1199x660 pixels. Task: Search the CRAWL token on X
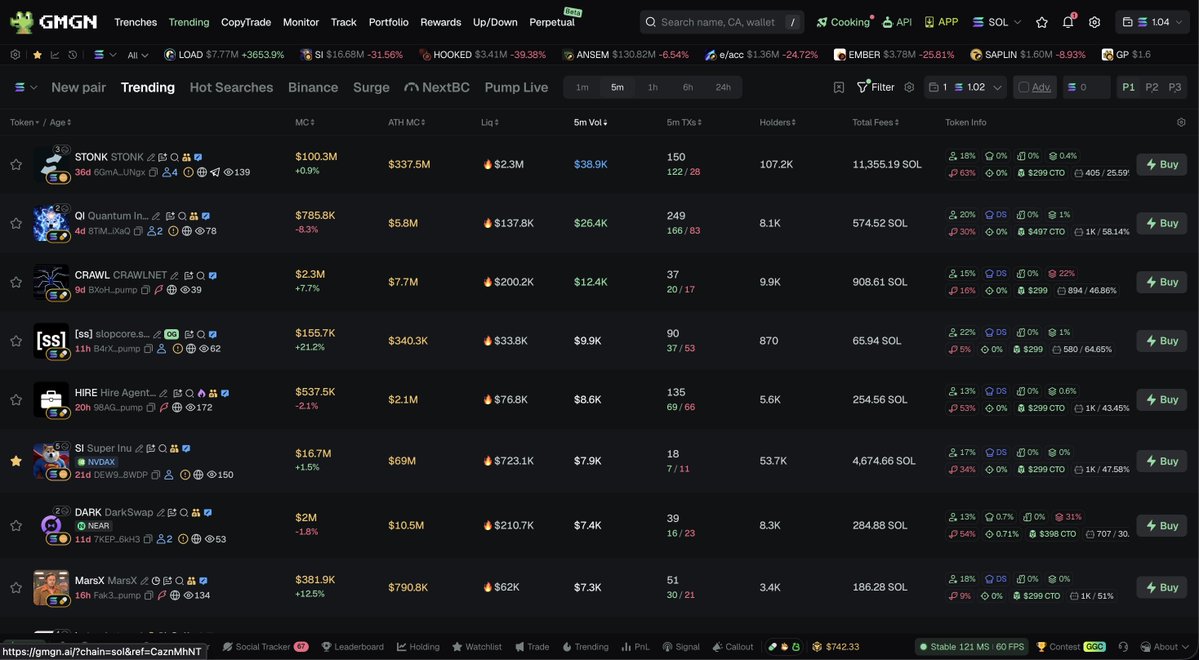click(x=200, y=275)
